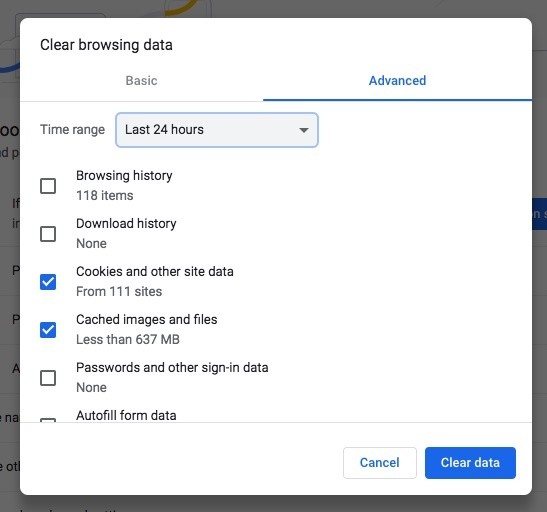Click the Browsing history label text

point(124,175)
